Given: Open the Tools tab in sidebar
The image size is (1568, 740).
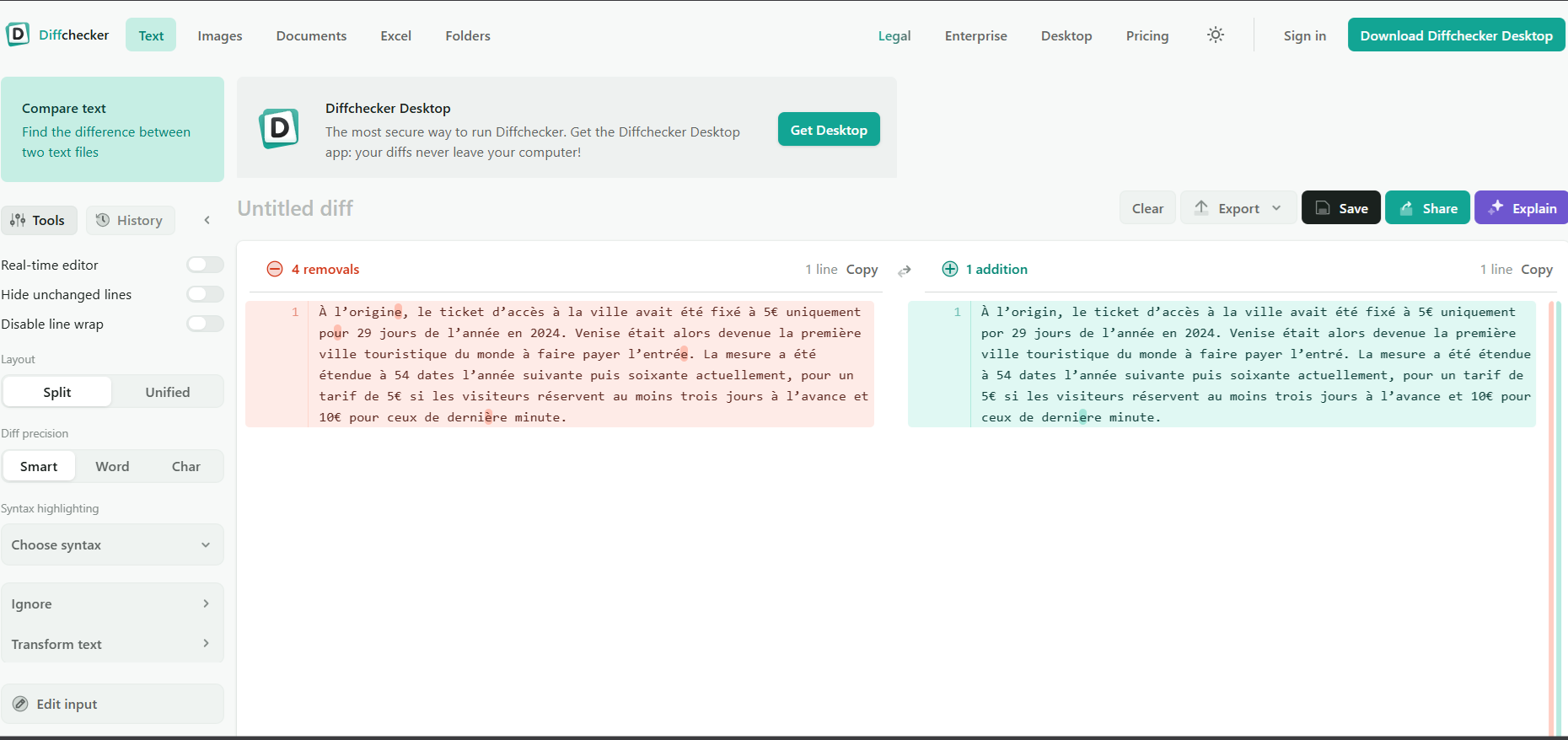Looking at the screenshot, I should coord(38,220).
